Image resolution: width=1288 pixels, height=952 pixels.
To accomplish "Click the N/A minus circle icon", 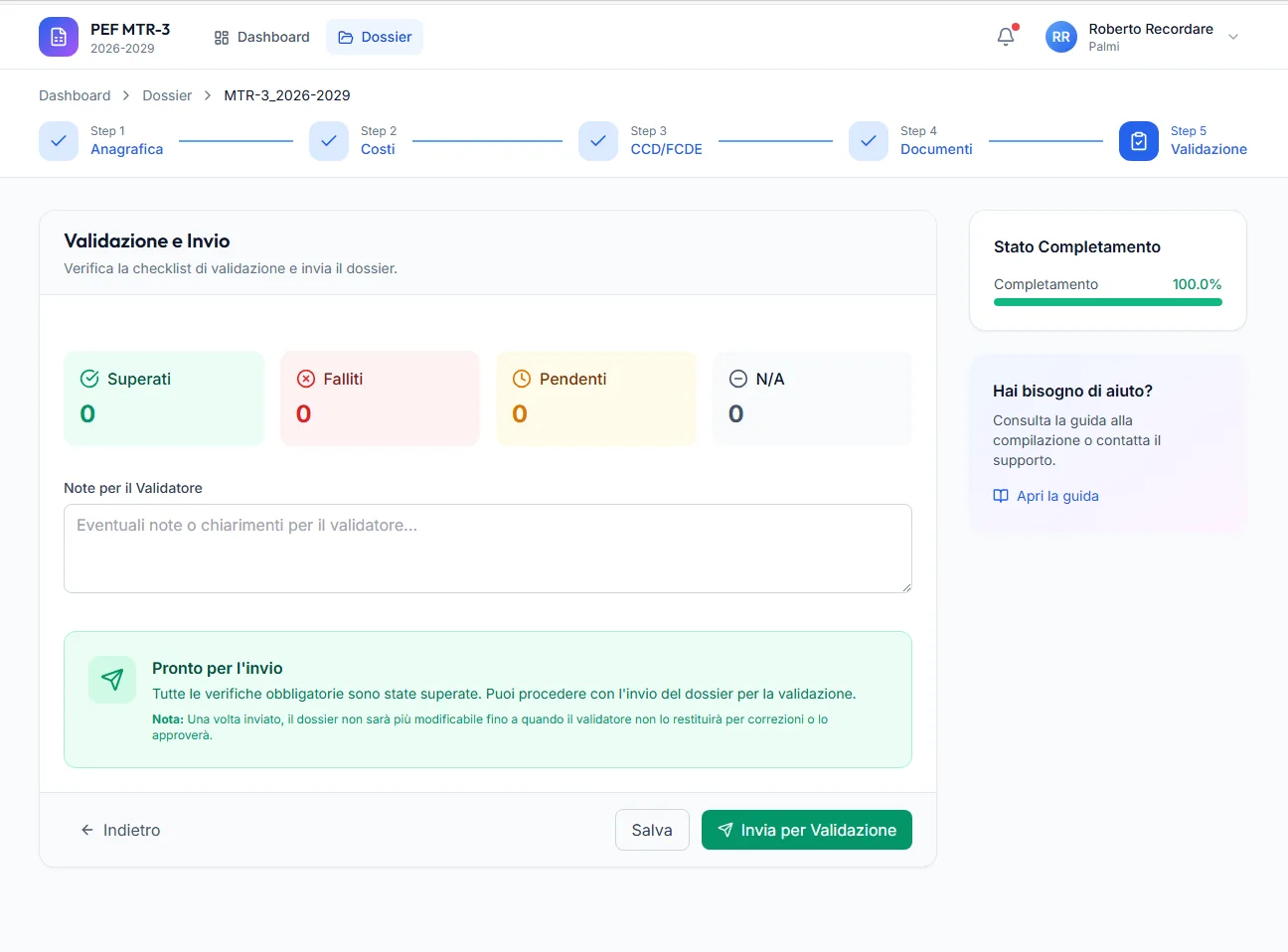I will pos(738,379).
